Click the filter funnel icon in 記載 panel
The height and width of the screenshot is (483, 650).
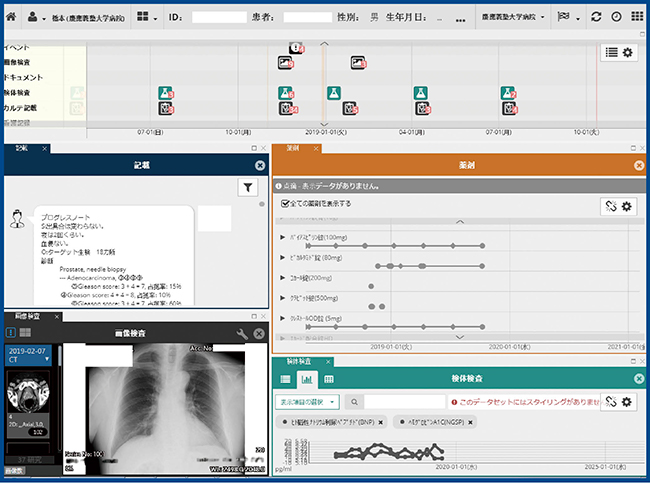click(x=248, y=187)
